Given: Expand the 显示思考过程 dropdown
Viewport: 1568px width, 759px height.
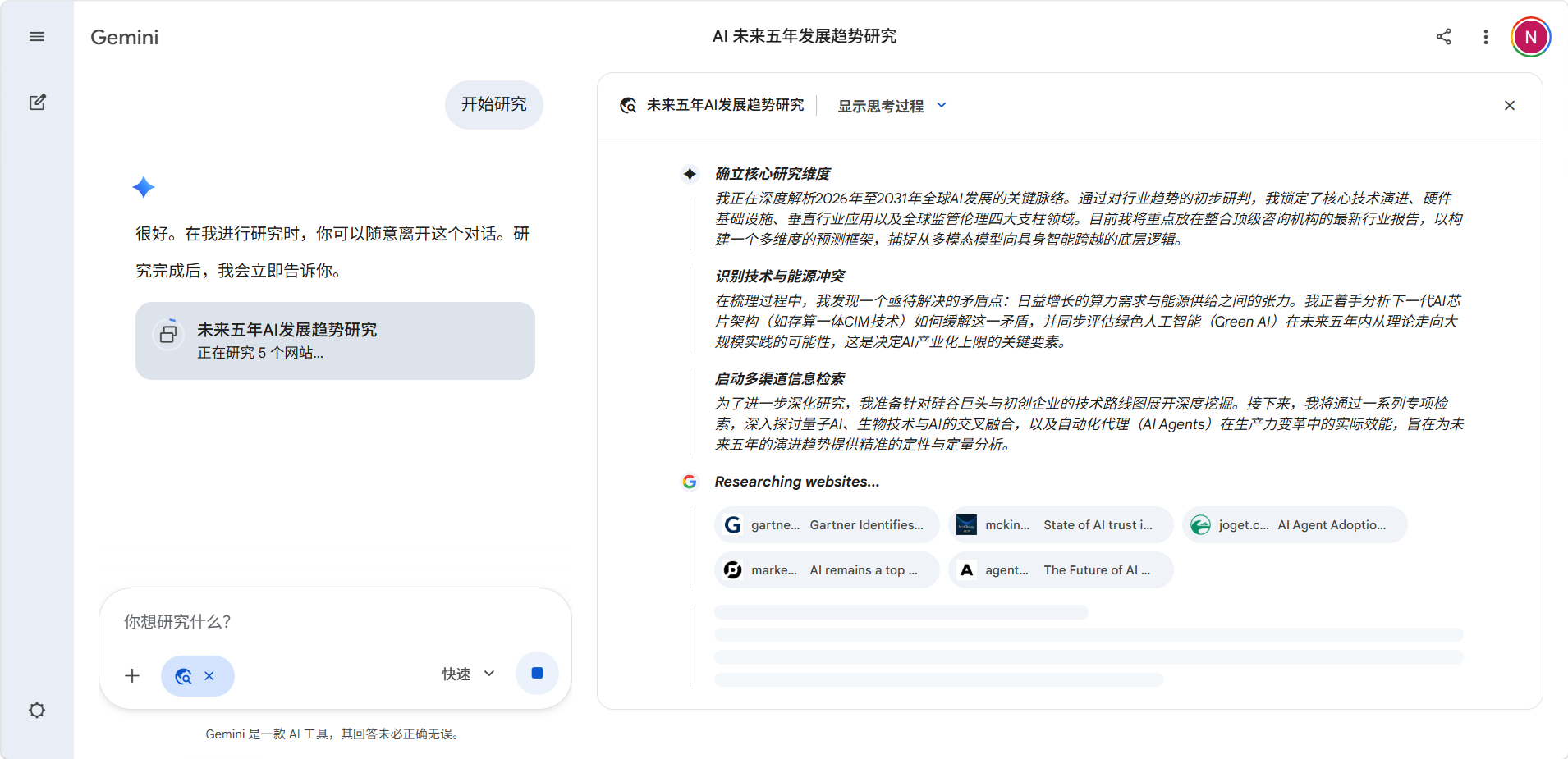Looking at the screenshot, I should (892, 106).
